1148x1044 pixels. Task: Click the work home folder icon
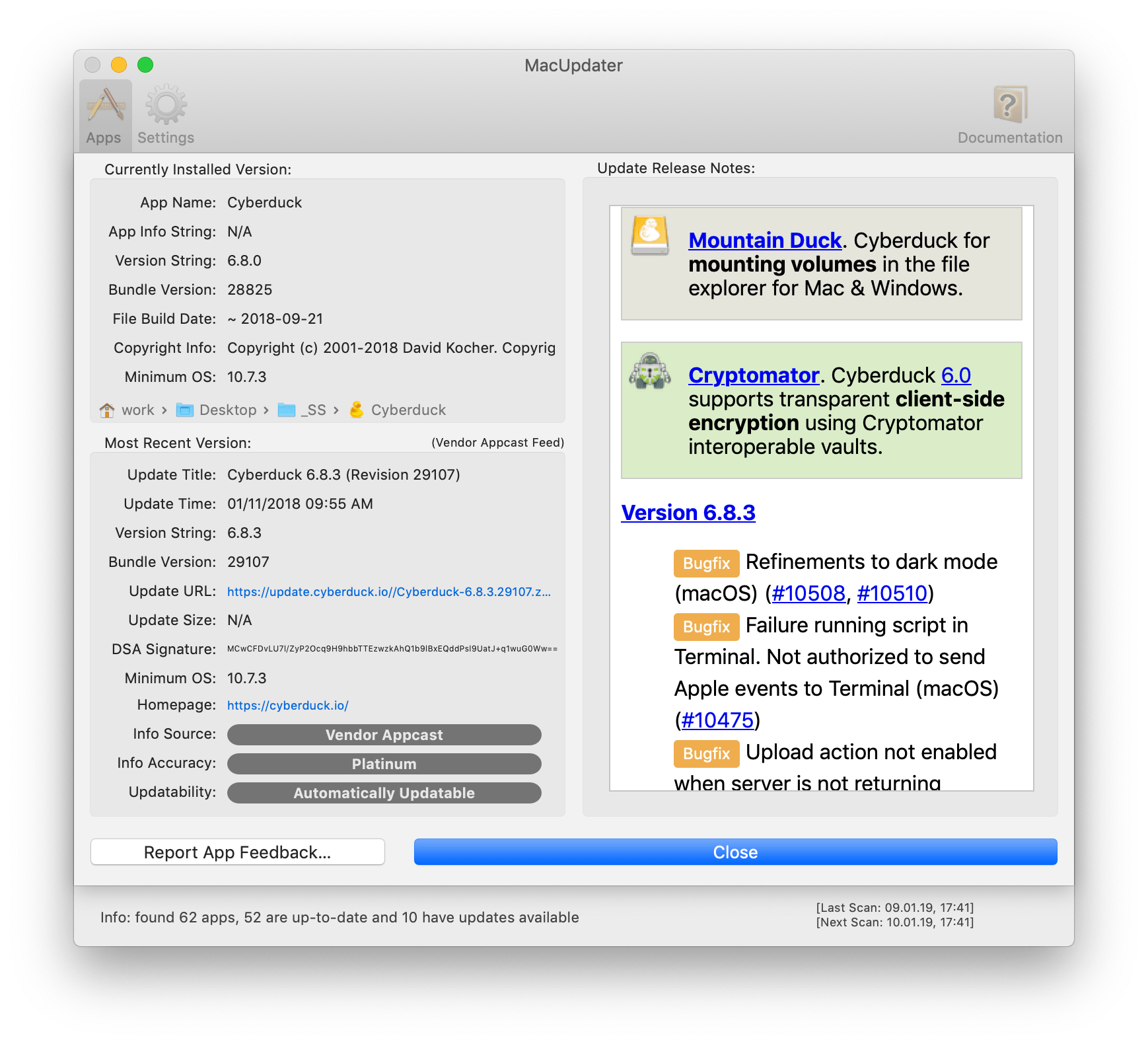tap(107, 410)
